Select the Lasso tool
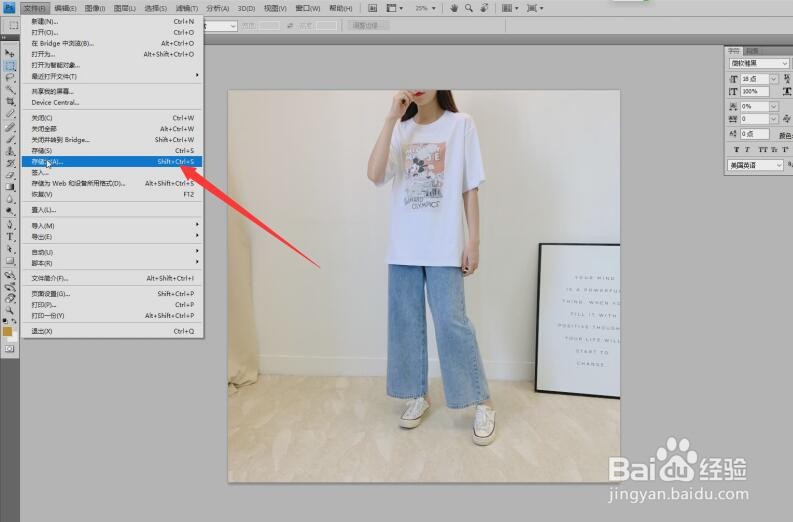Image resolution: width=793 pixels, height=522 pixels. (x=10, y=77)
